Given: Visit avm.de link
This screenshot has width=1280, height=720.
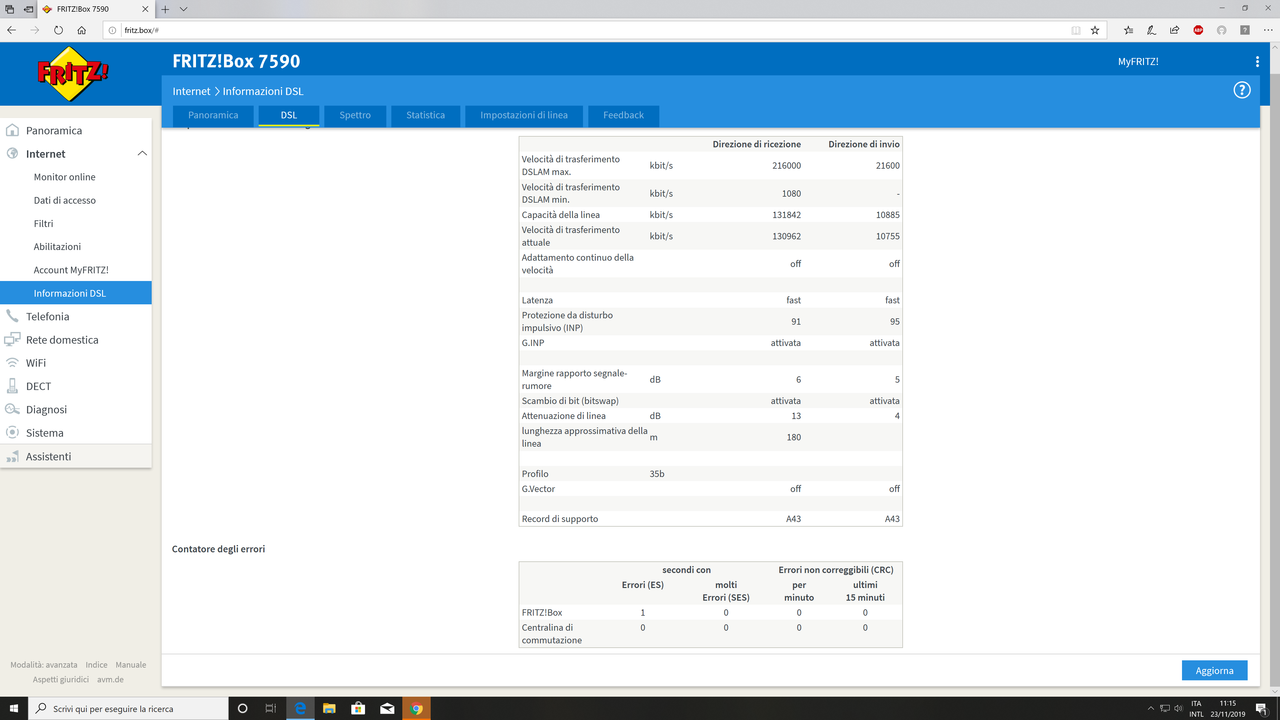Looking at the screenshot, I should coord(110,679).
